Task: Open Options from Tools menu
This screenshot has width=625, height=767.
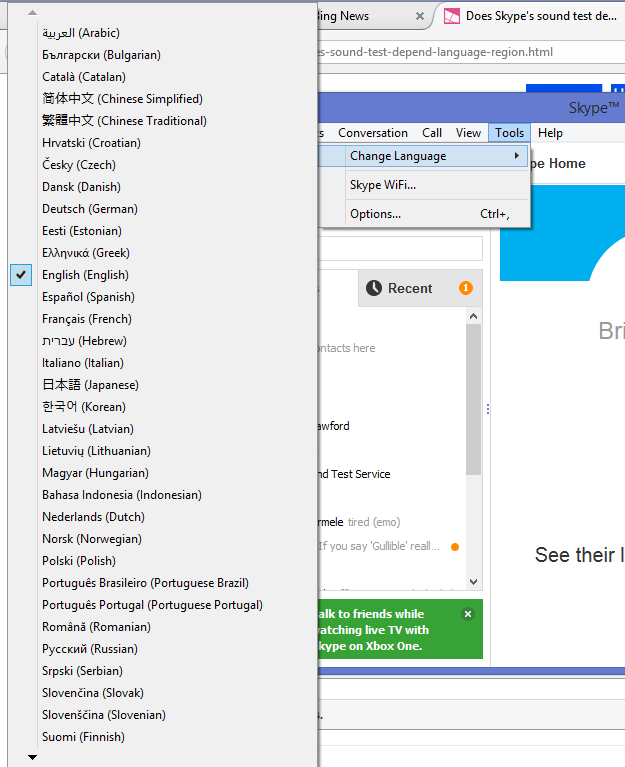Action: pyautogui.click(x=424, y=214)
